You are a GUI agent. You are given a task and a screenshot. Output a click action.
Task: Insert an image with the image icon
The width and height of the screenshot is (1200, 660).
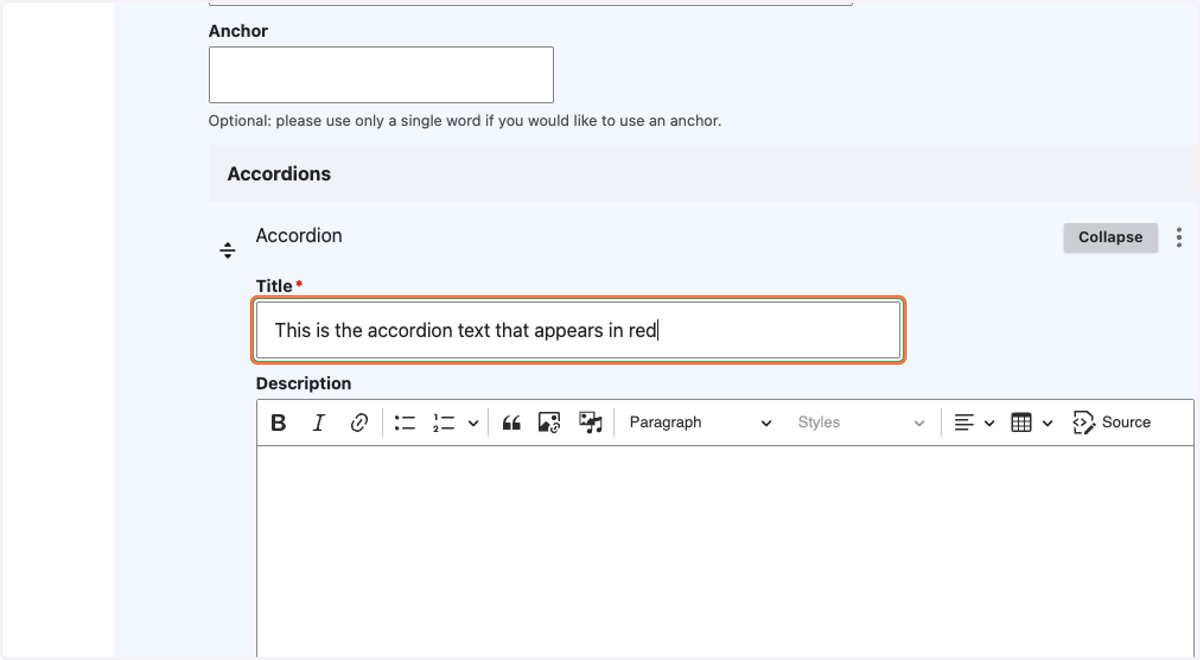549,423
